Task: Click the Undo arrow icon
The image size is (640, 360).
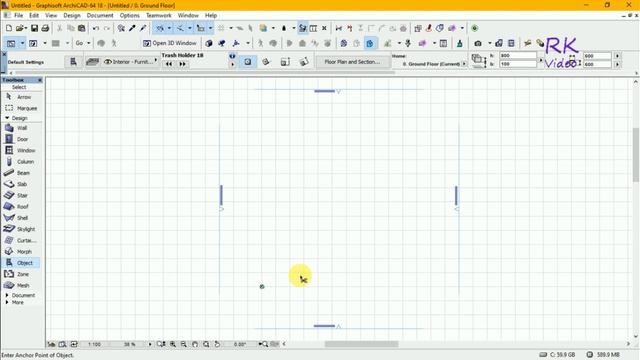Action: click(x=96, y=28)
